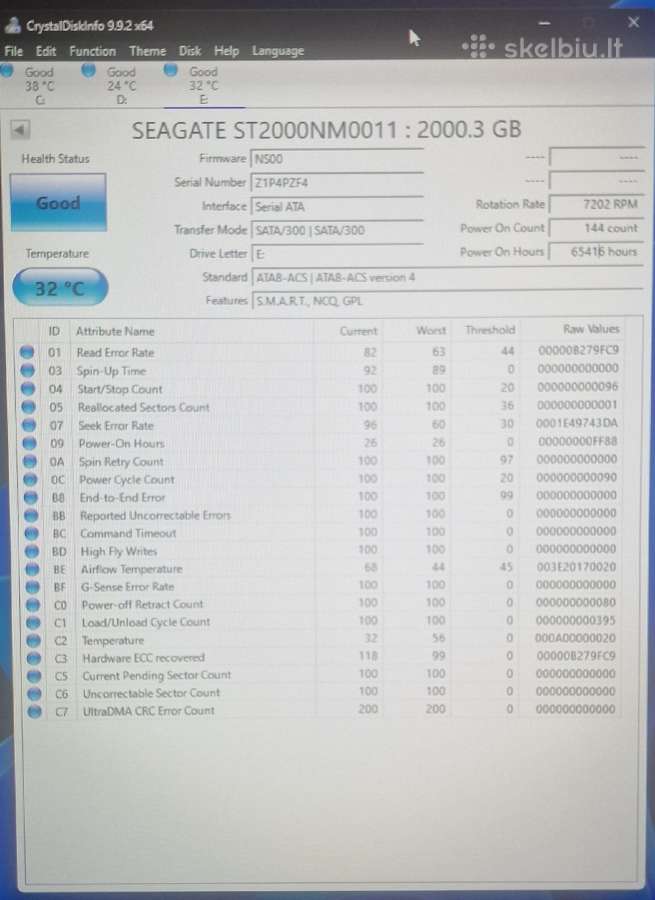This screenshot has height=900, width=655.
Task: Click the status icon for C2 Temperature
Action: [34, 640]
